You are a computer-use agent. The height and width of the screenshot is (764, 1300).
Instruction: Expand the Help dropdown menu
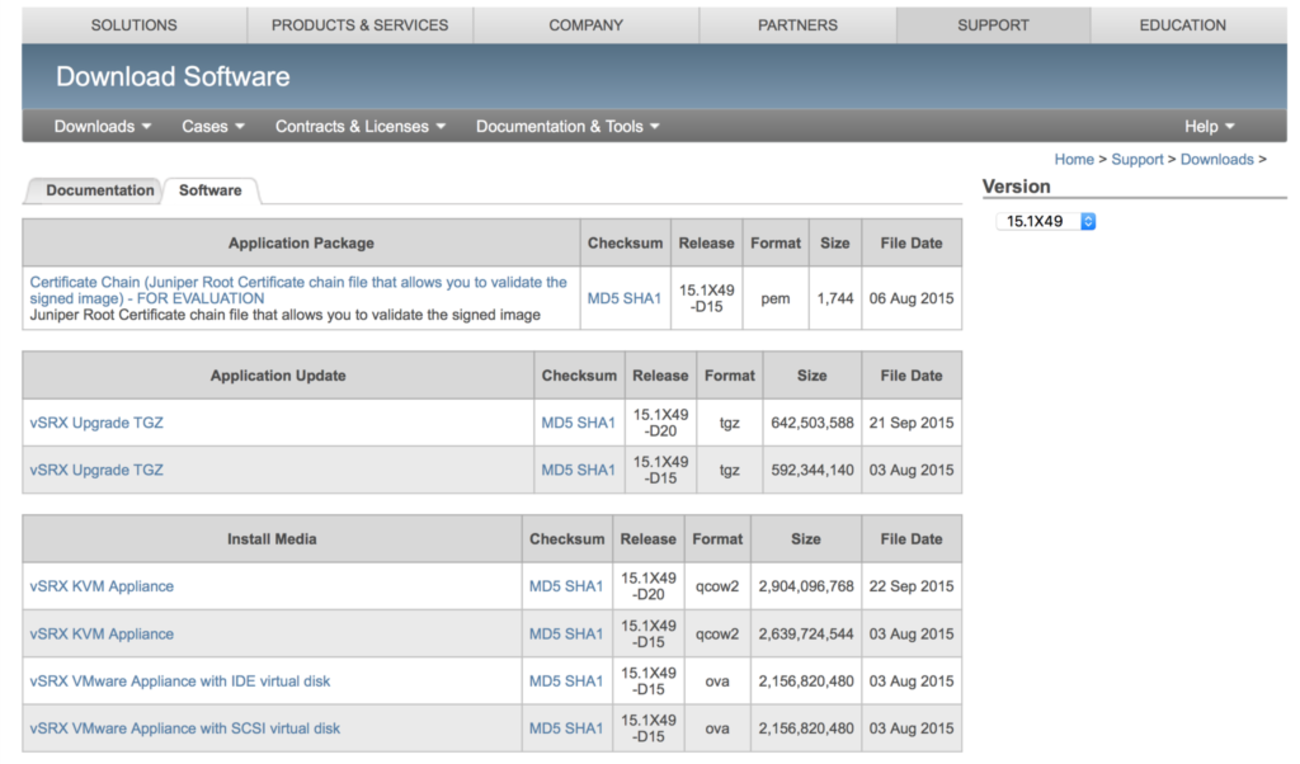[x=1210, y=126]
